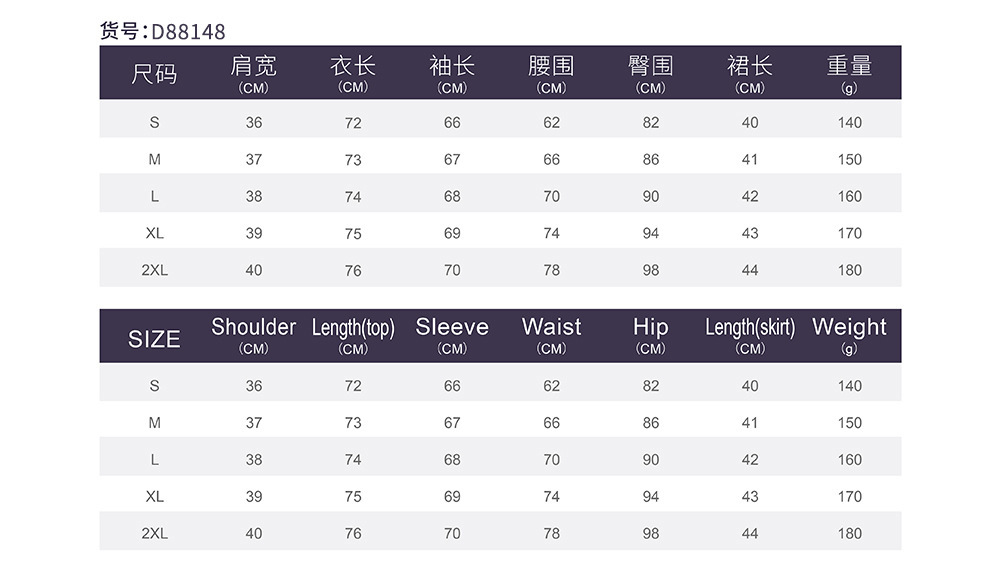Select the S weight value under 重量
The height and width of the screenshot is (574, 1001).
point(849,123)
